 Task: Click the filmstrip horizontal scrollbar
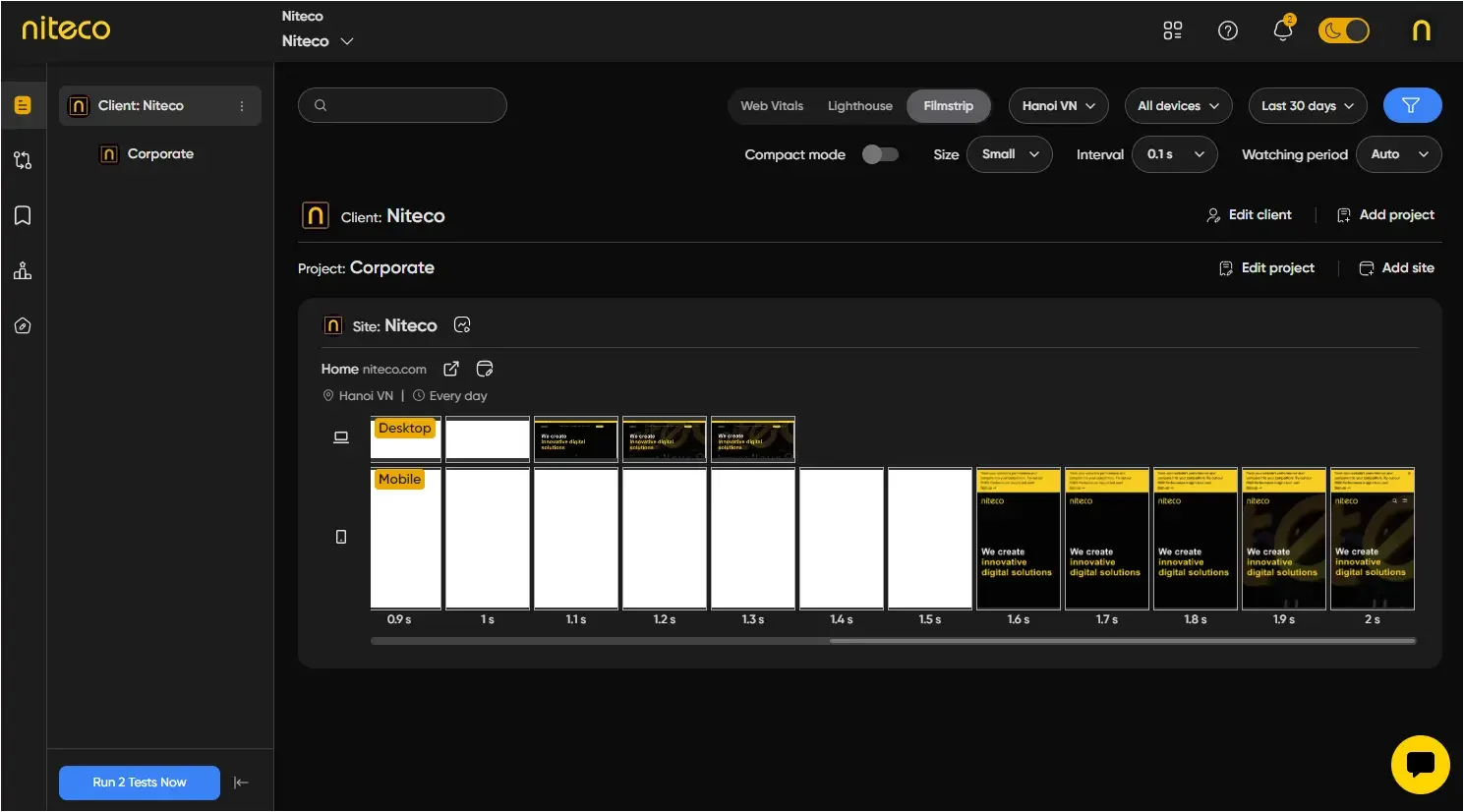pos(893,641)
